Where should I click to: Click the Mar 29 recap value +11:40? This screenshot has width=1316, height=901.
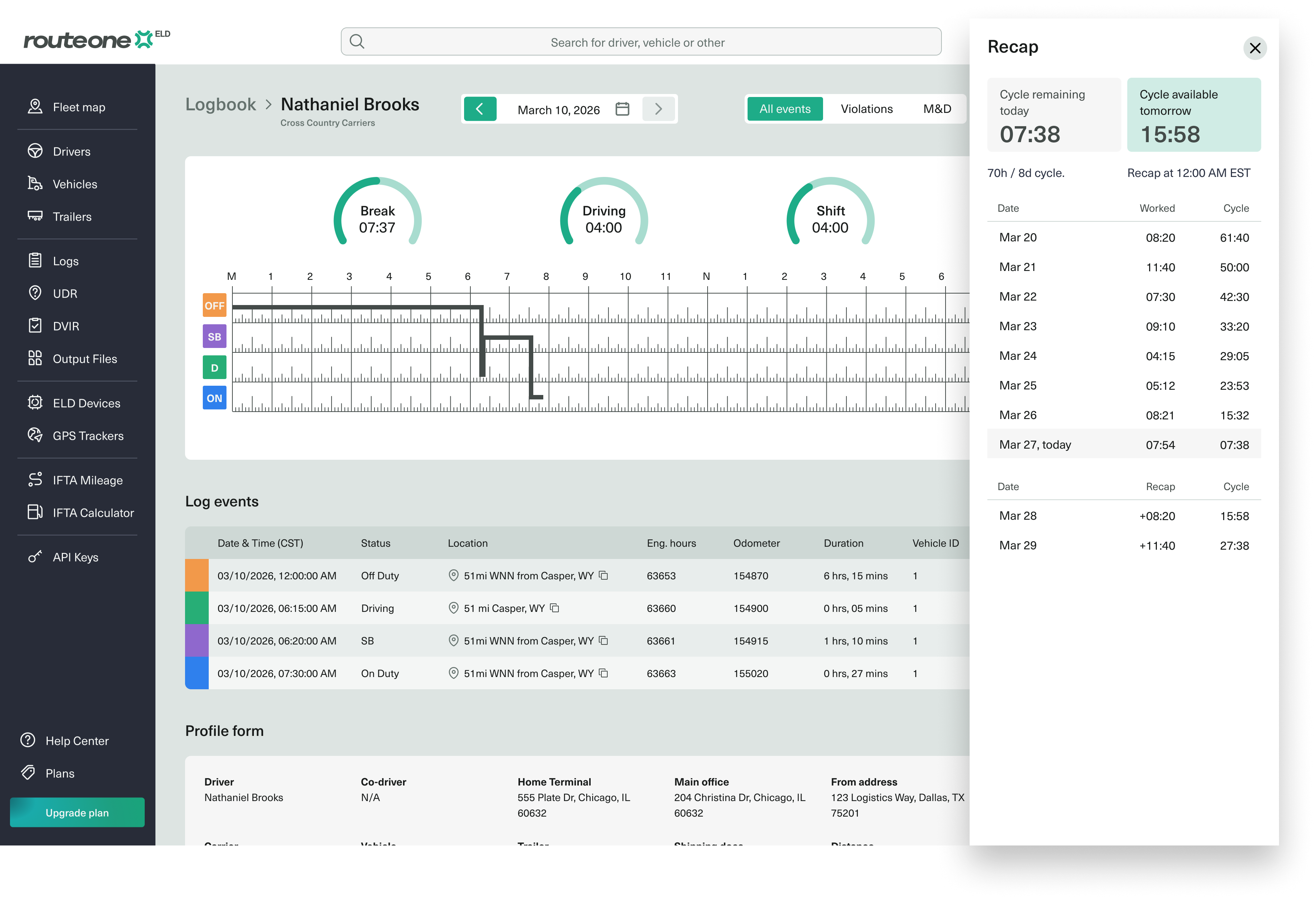[x=1157, y=545]
